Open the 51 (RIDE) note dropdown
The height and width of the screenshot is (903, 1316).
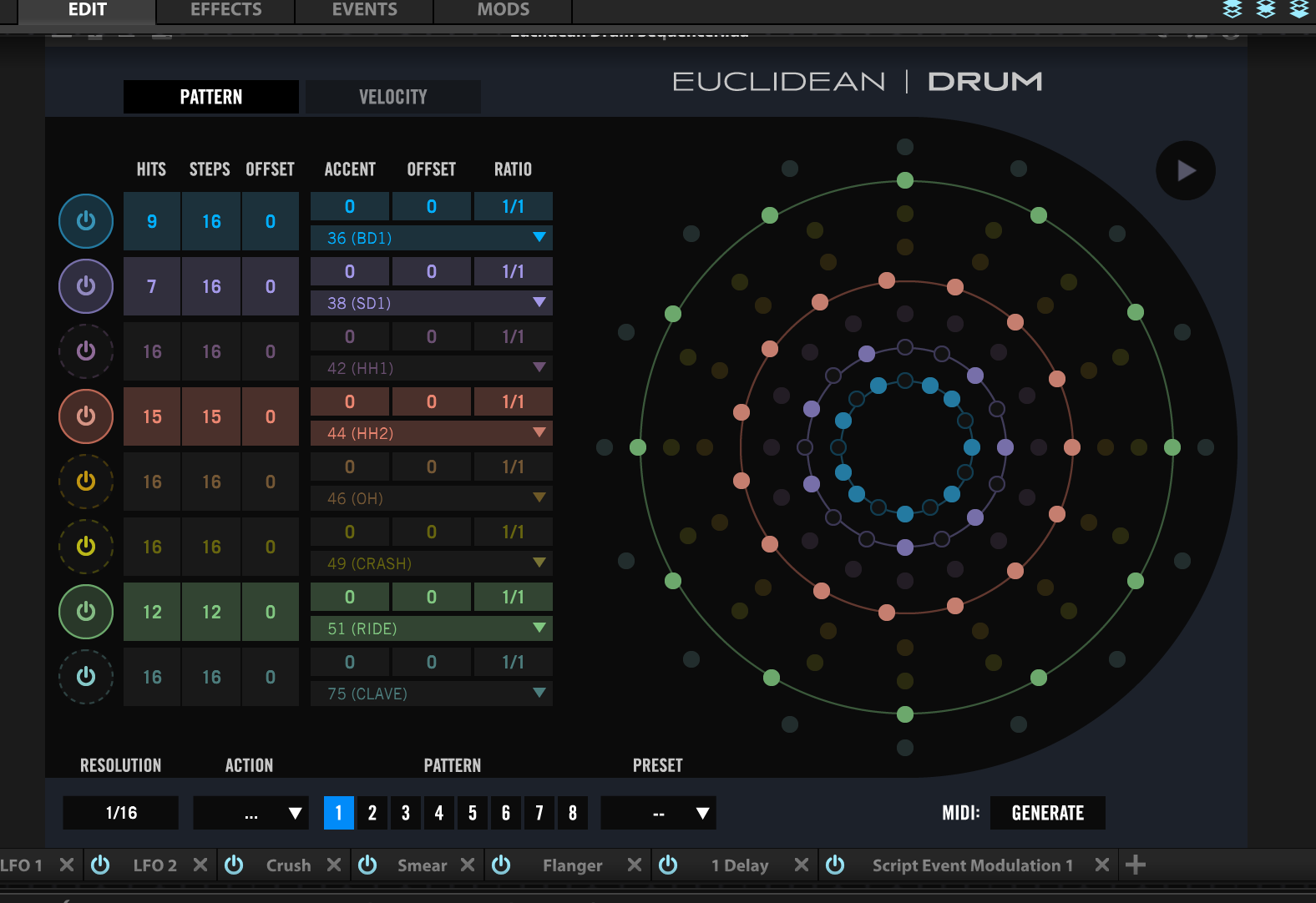432,628
